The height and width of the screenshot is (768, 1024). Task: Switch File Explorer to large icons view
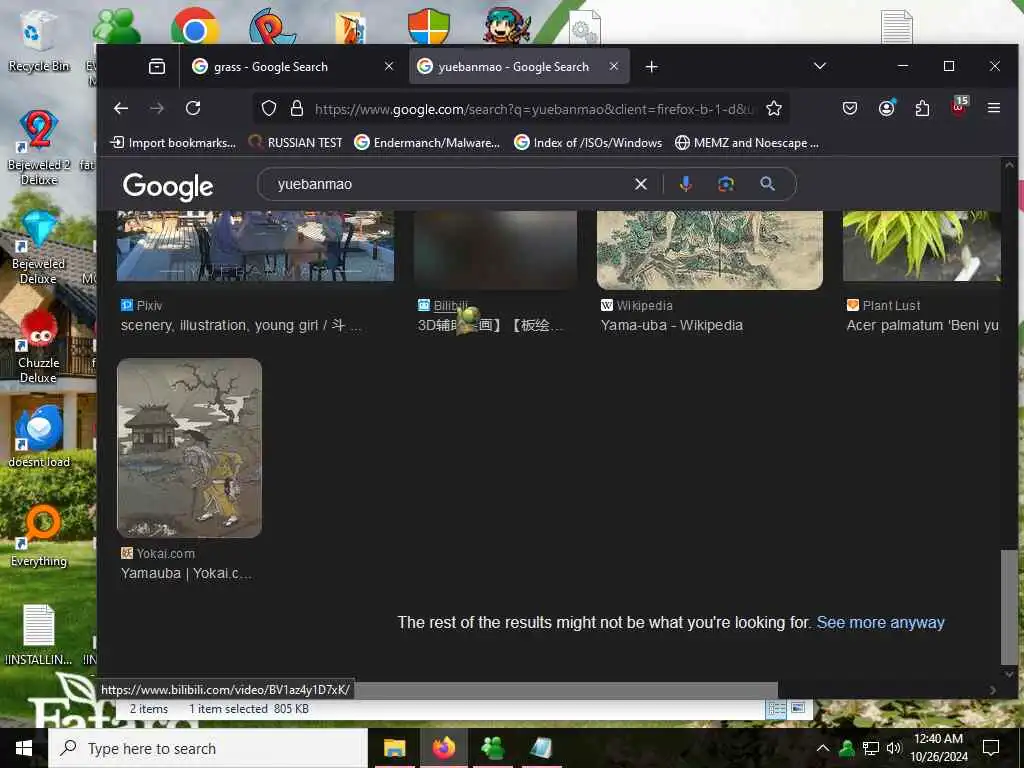pyautogui.click(x=798, y=708)
